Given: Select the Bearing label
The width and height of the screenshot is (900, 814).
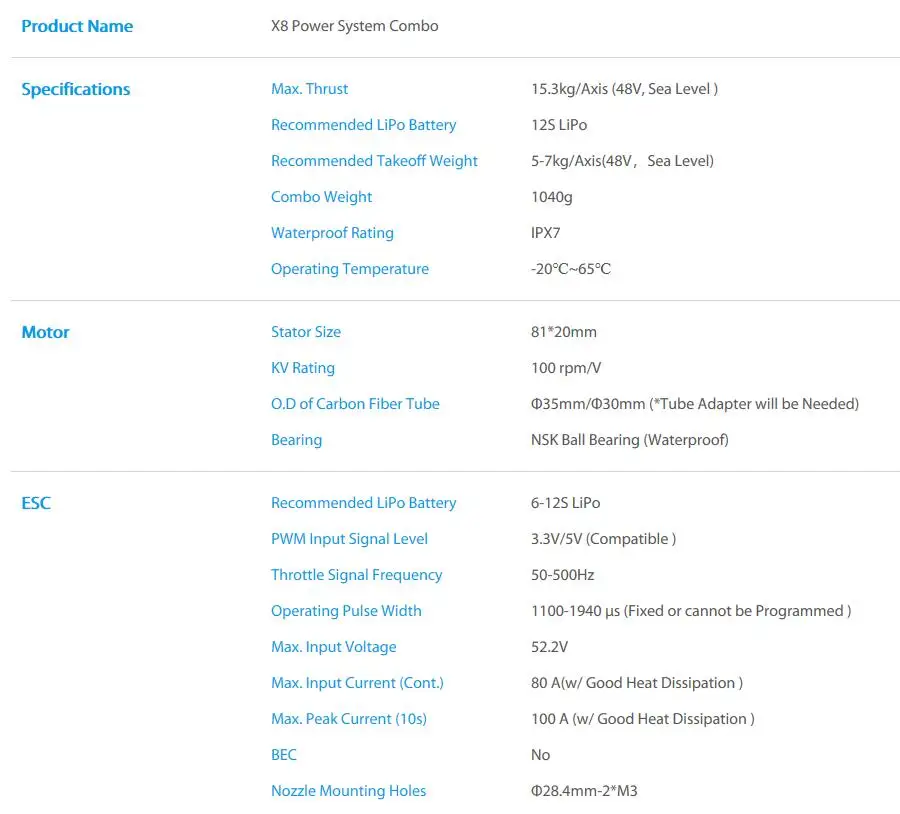Looking at the screenshot, I should point(296,440).
